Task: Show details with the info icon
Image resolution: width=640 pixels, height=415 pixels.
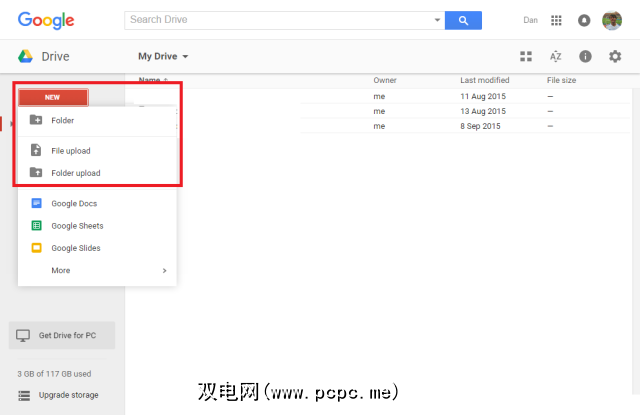Action: point(585,56)
